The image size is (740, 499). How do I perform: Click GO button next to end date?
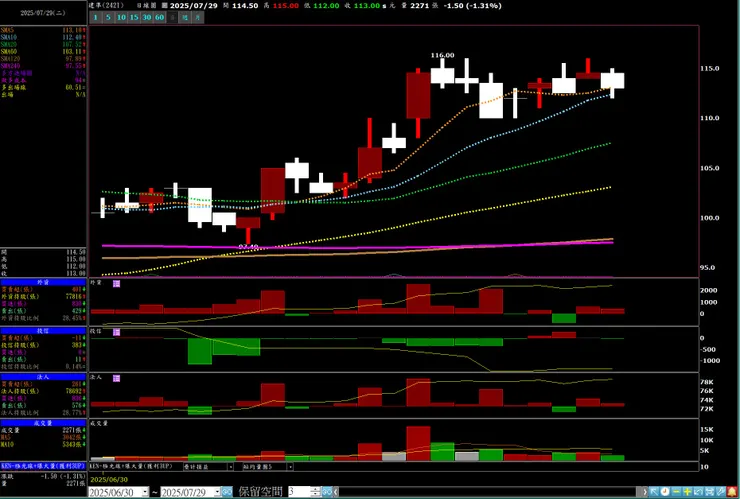tap(227, 491)
